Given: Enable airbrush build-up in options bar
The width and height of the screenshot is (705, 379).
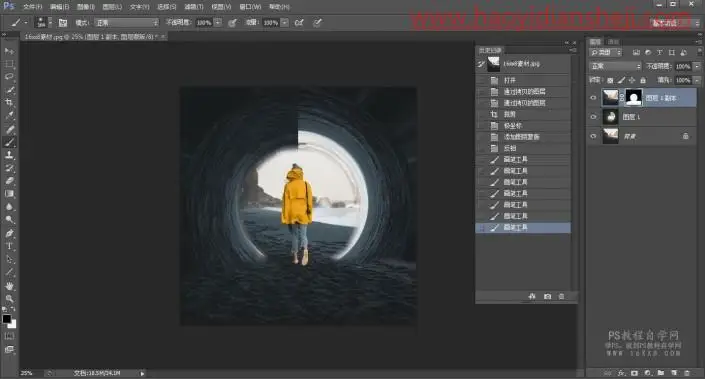Looking at the screenshot, I should coord(299,22).
